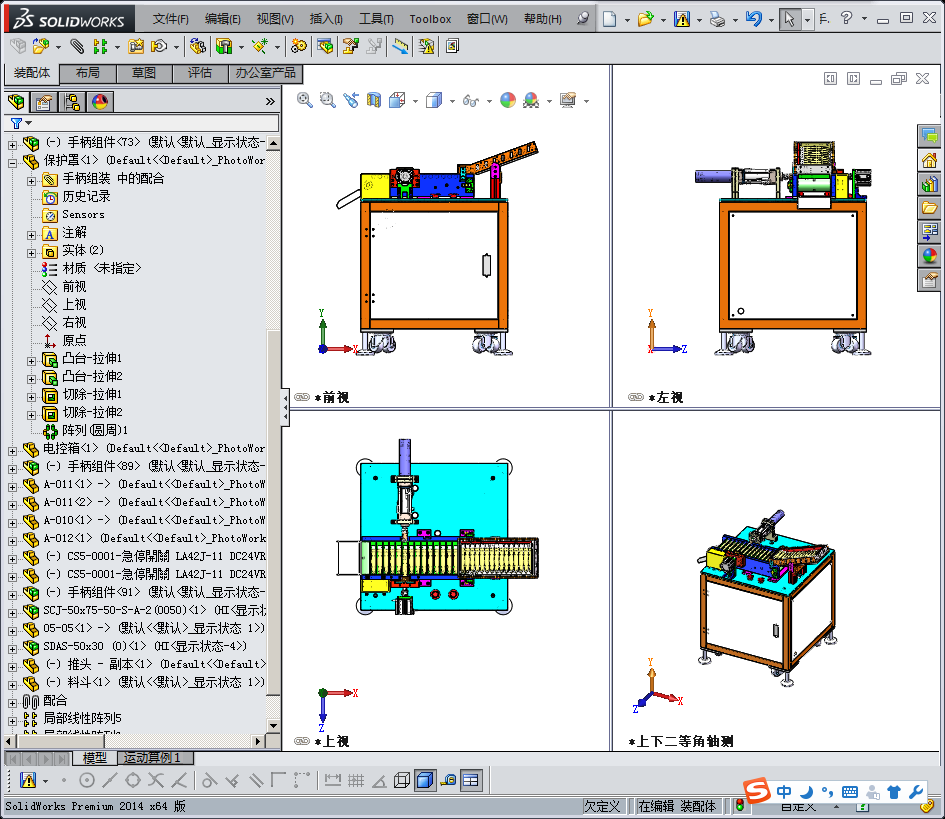945x819 pixels.
Task: Switch to the 评估 tab
Action: tap(200, 73)
